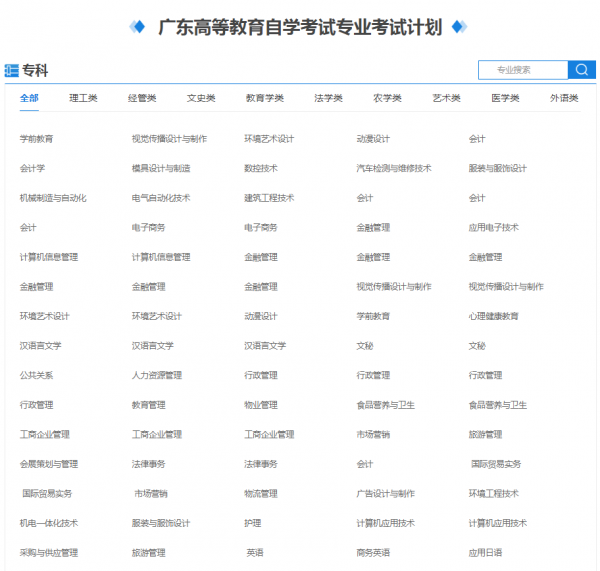Open the 法学类 tab
The height and width of the screenshot is (571, 600).
[328, 98]
